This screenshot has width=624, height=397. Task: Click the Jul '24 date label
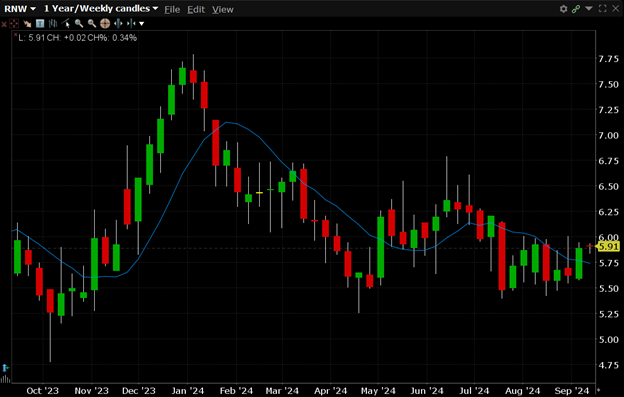click(x=474, y=391)
